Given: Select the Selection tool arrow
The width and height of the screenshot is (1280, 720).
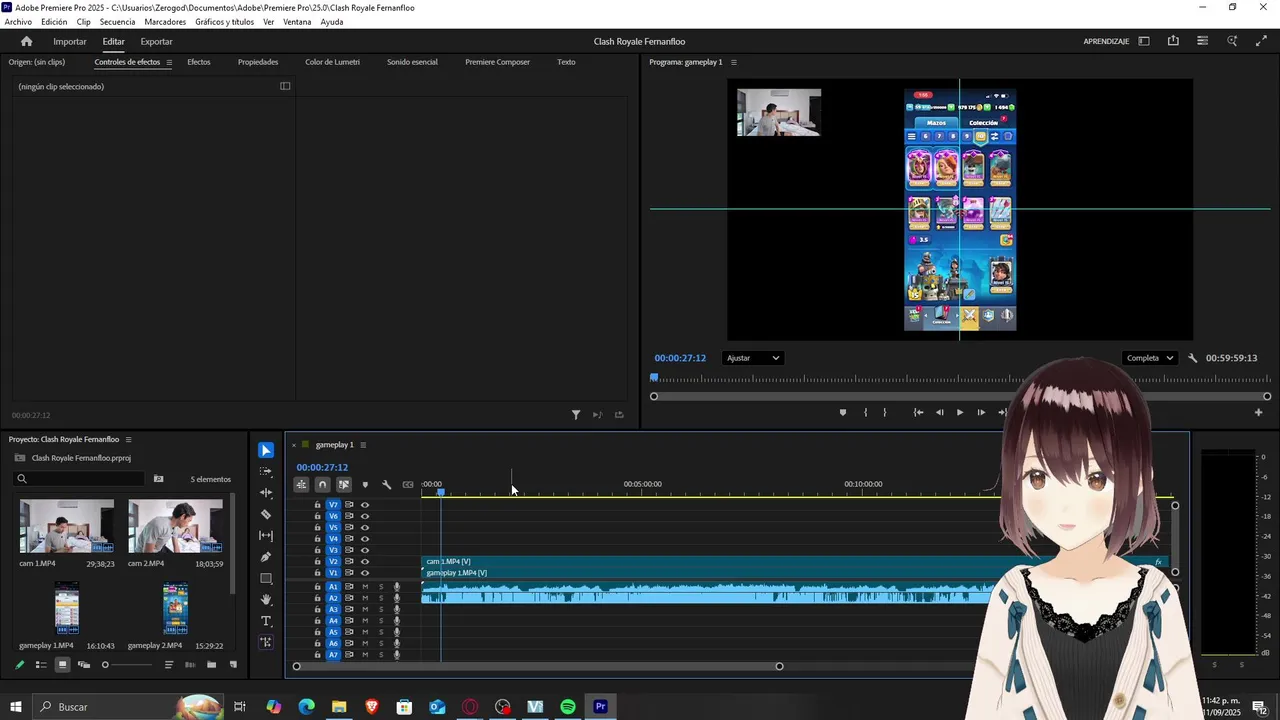Looking at the screenshot, I should pyautogui.click(x=266, y=451).
